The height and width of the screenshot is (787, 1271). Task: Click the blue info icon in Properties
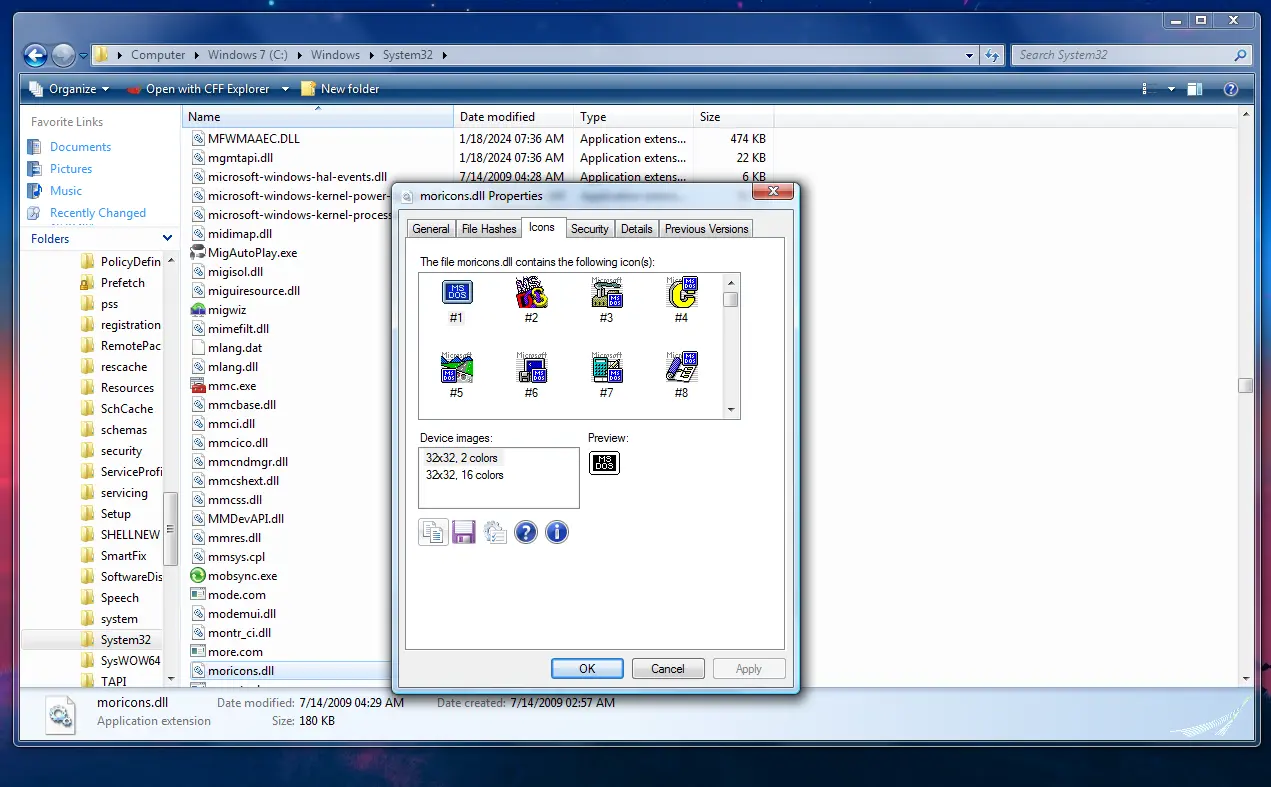(557, 532)
